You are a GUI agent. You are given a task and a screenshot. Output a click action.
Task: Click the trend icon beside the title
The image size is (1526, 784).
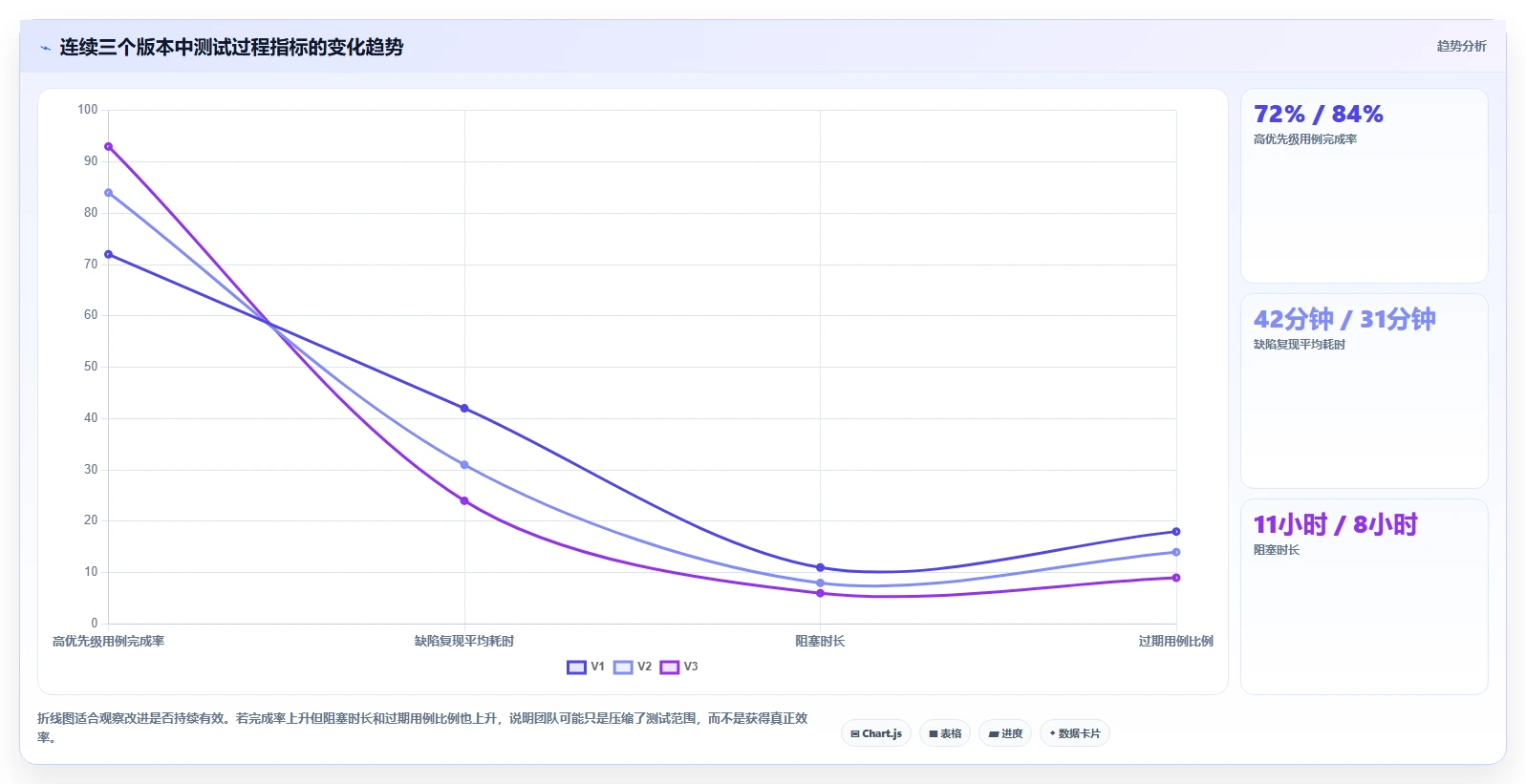coord(45,48)
